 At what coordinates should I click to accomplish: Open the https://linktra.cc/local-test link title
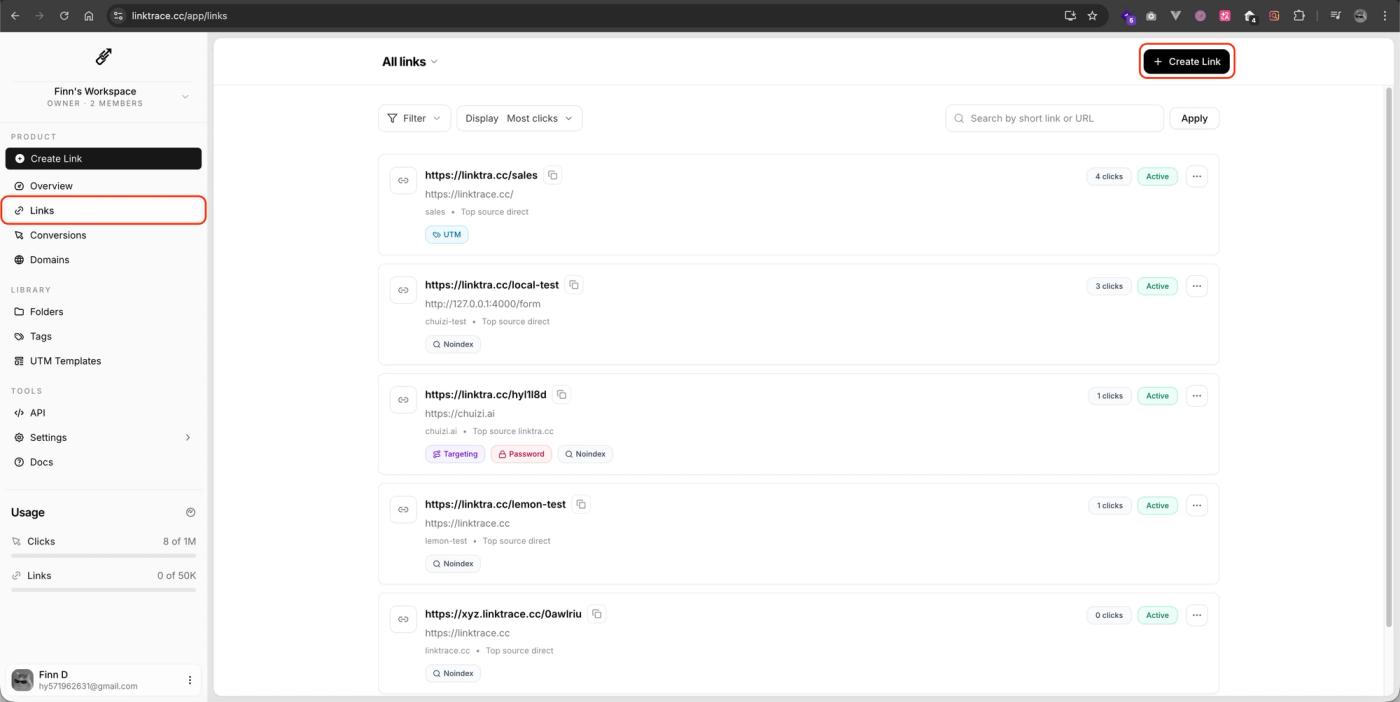tap(492, 285)
